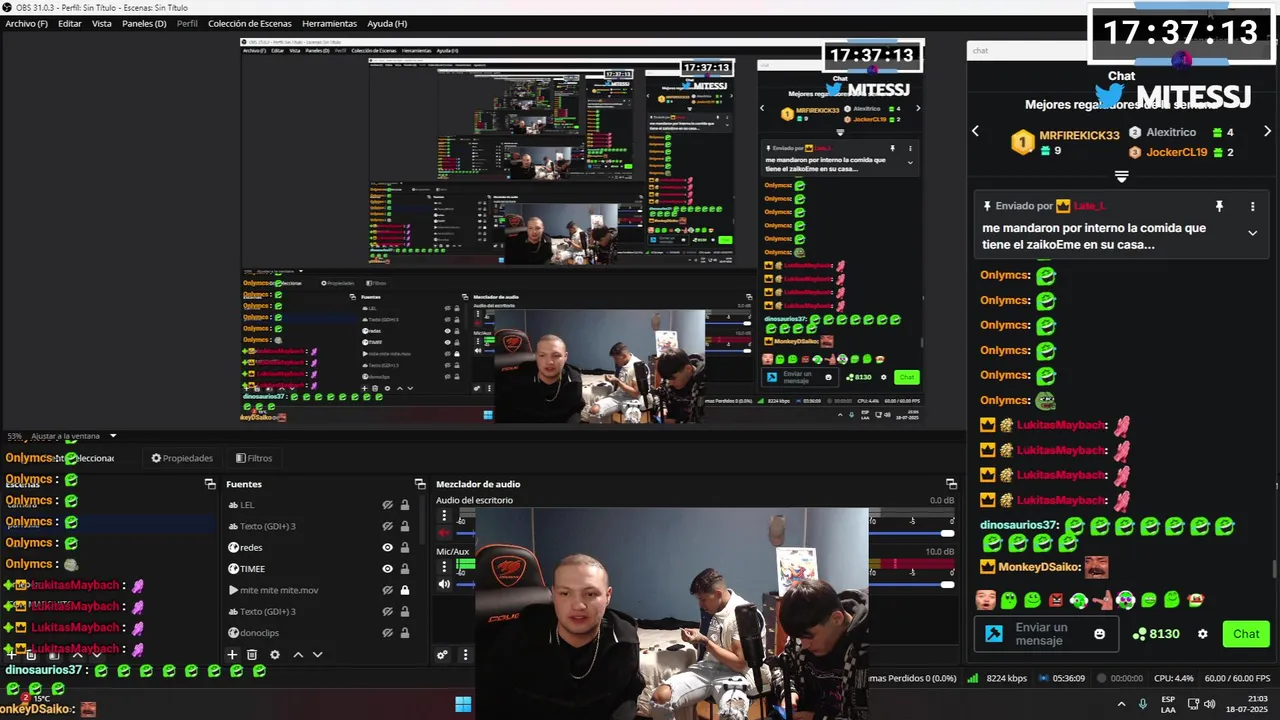
Task: Open MRFIREKICK33 leaderboard user
Action: [1079, 135]
